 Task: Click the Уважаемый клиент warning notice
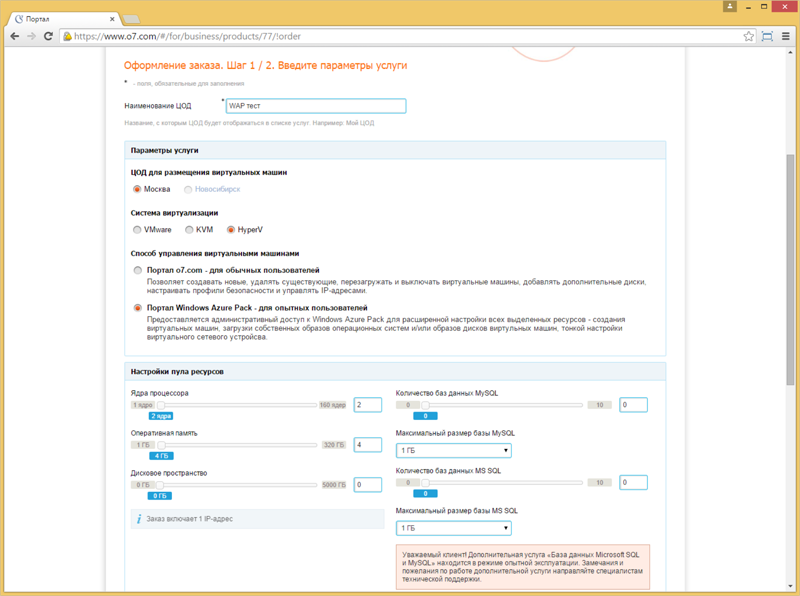[523, 567]
